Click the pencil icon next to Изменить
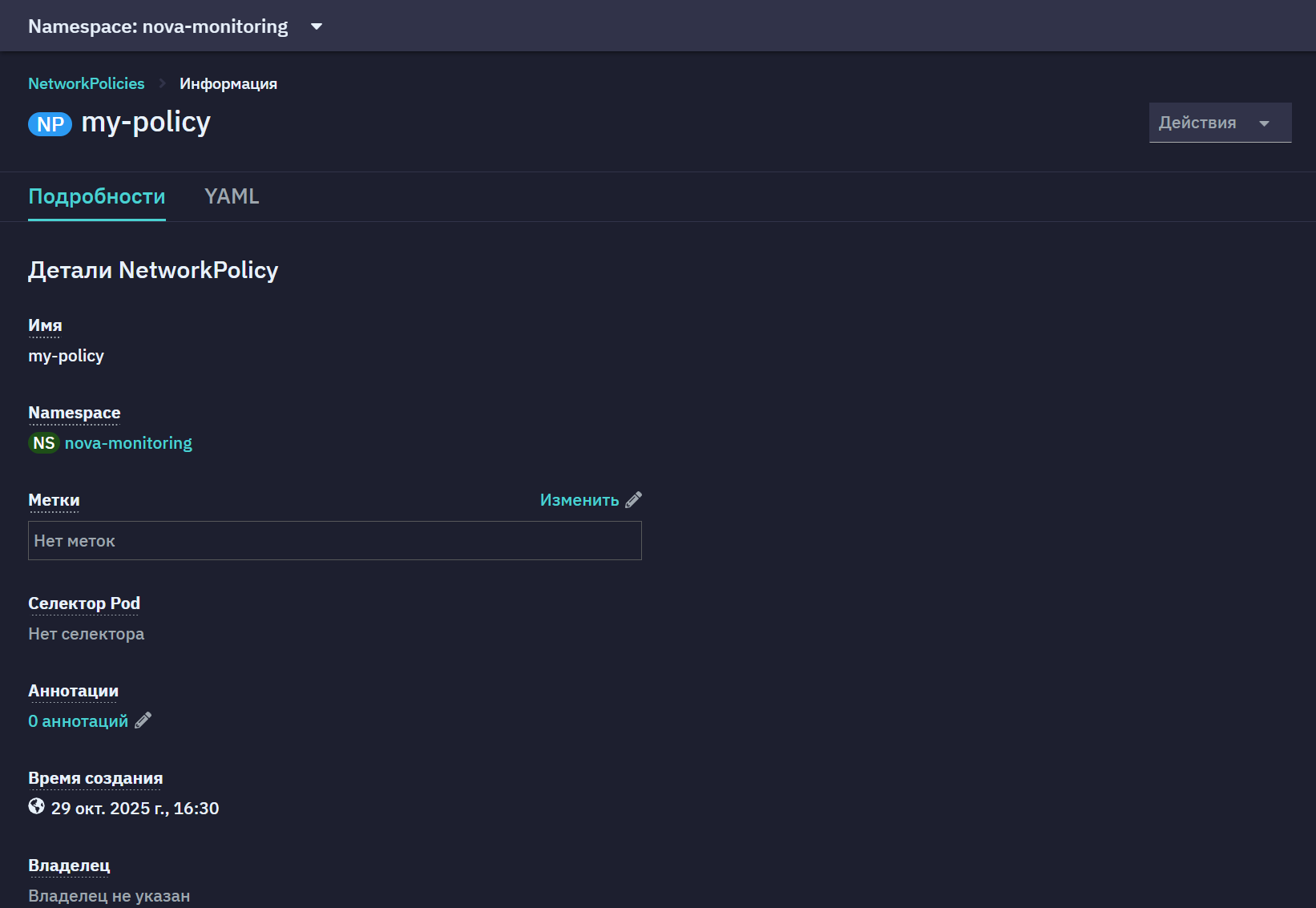The width and height of the screenshot is (1316, 908). pyautogui.click(x=634, y=500)
